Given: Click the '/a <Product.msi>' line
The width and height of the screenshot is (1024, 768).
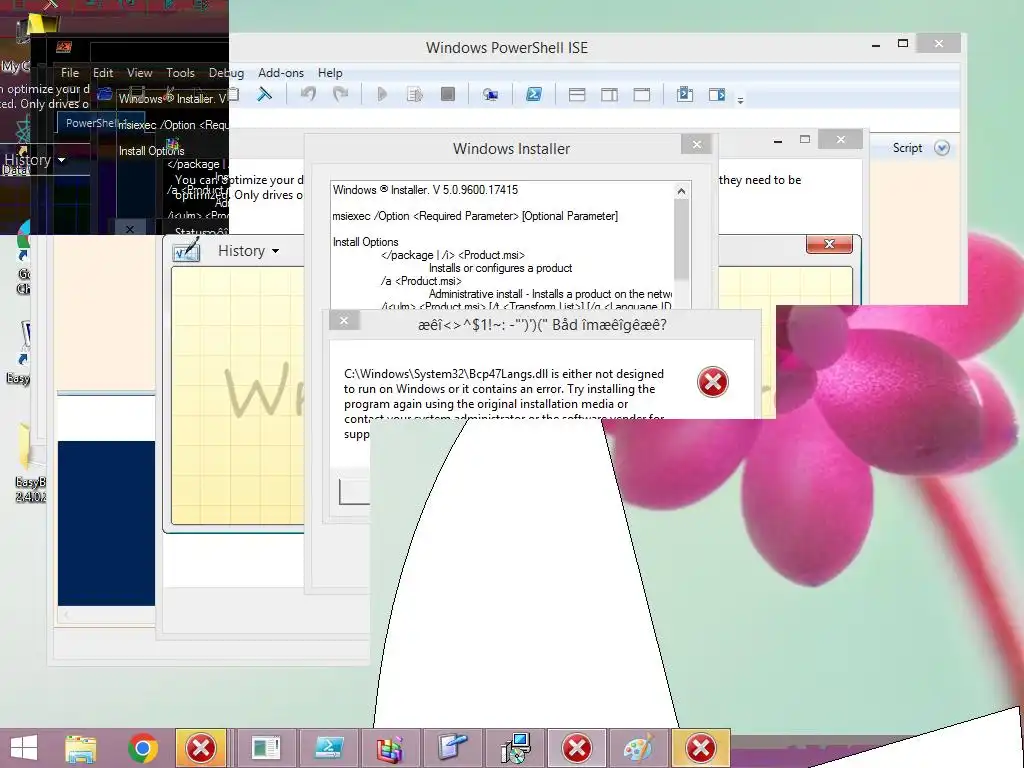Looking at the screenshot, I should point(421,281).
